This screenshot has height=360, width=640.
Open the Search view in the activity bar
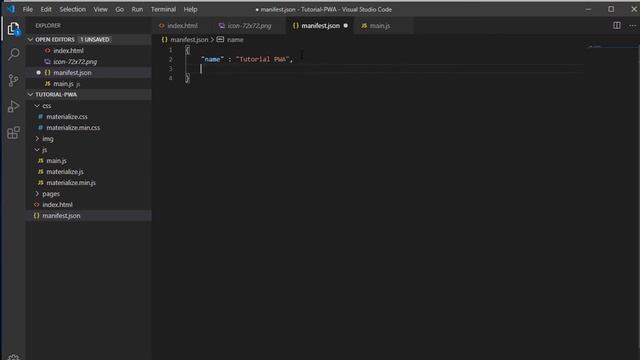click(13, 54)
